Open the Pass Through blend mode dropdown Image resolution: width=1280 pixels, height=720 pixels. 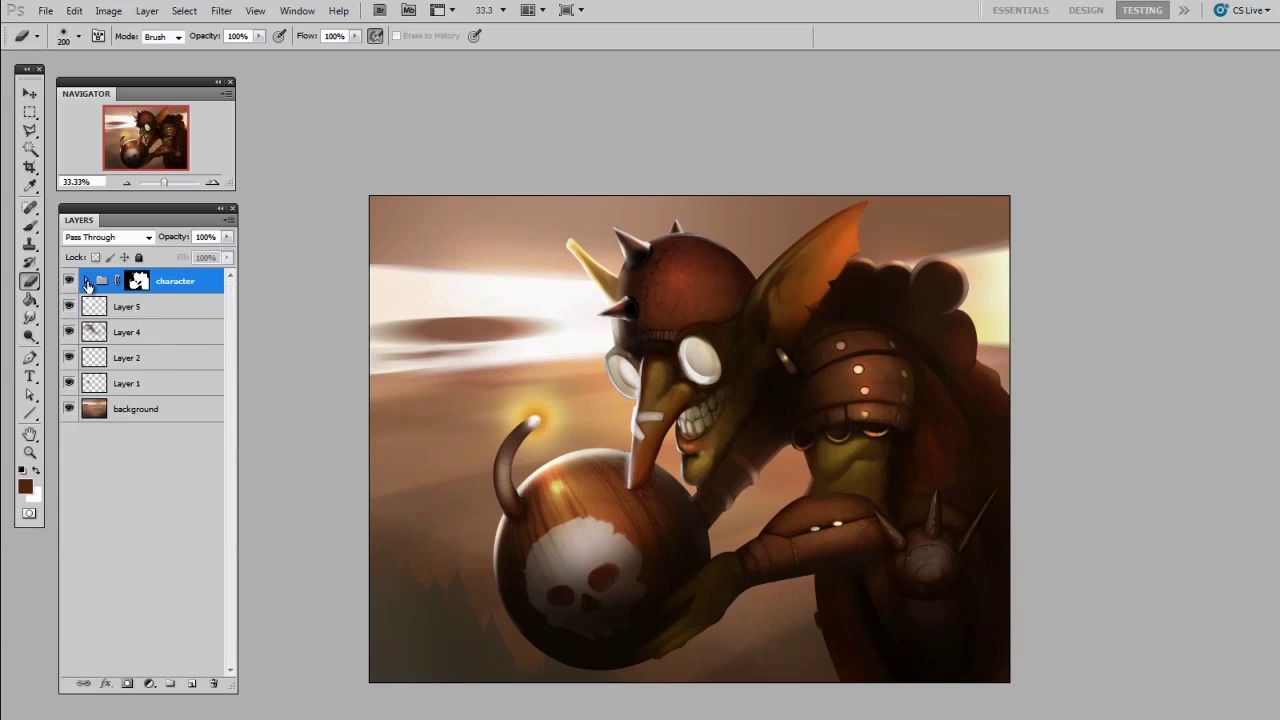(x=108, y=237)
